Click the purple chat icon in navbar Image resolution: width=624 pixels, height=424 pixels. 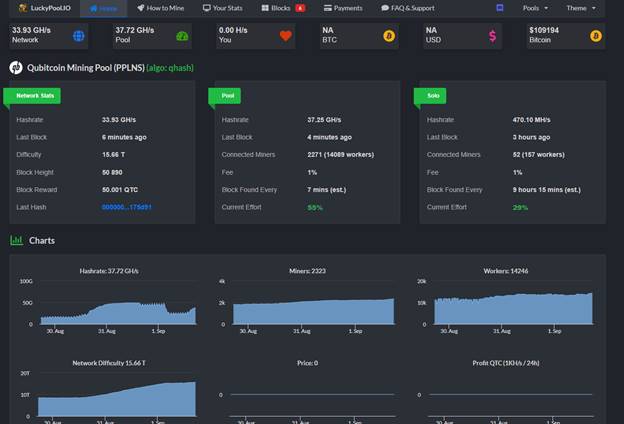point(500,8)
